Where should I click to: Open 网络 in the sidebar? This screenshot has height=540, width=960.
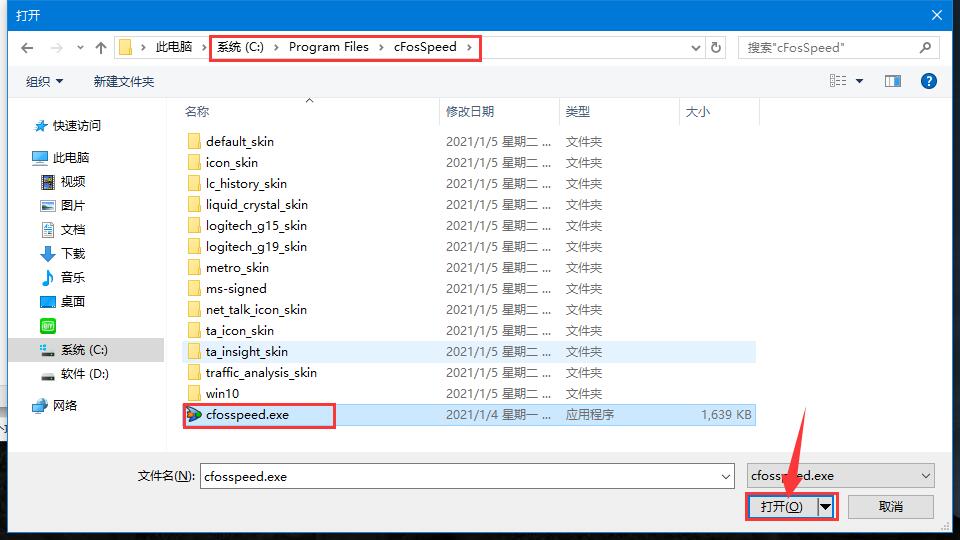click(65, 405)
